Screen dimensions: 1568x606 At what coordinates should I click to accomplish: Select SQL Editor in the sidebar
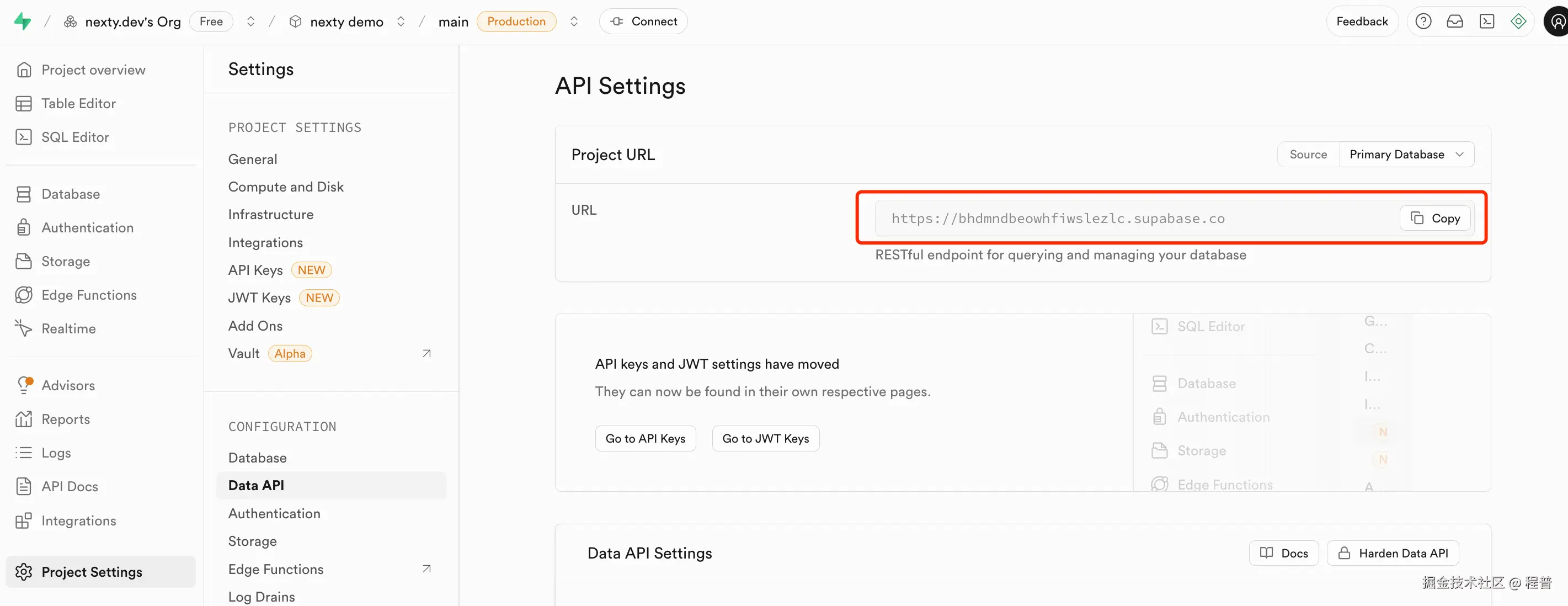tap(75, 136)
